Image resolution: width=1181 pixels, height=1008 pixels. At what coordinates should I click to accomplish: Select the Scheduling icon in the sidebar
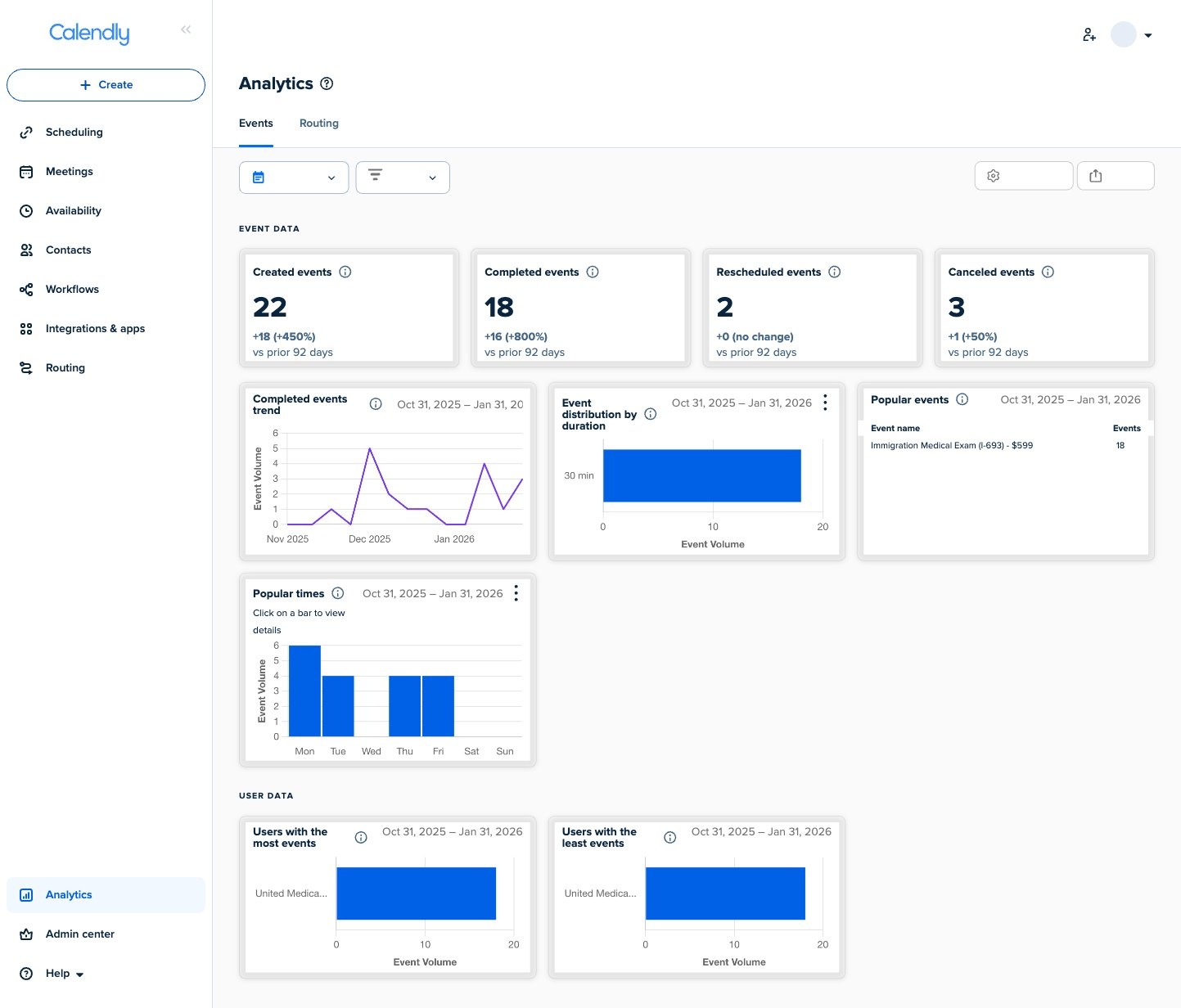[25, 132]
